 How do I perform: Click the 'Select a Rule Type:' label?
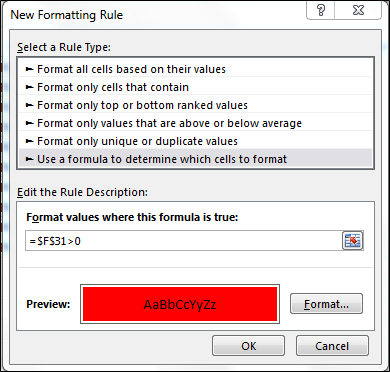click(x=64, y=47)
